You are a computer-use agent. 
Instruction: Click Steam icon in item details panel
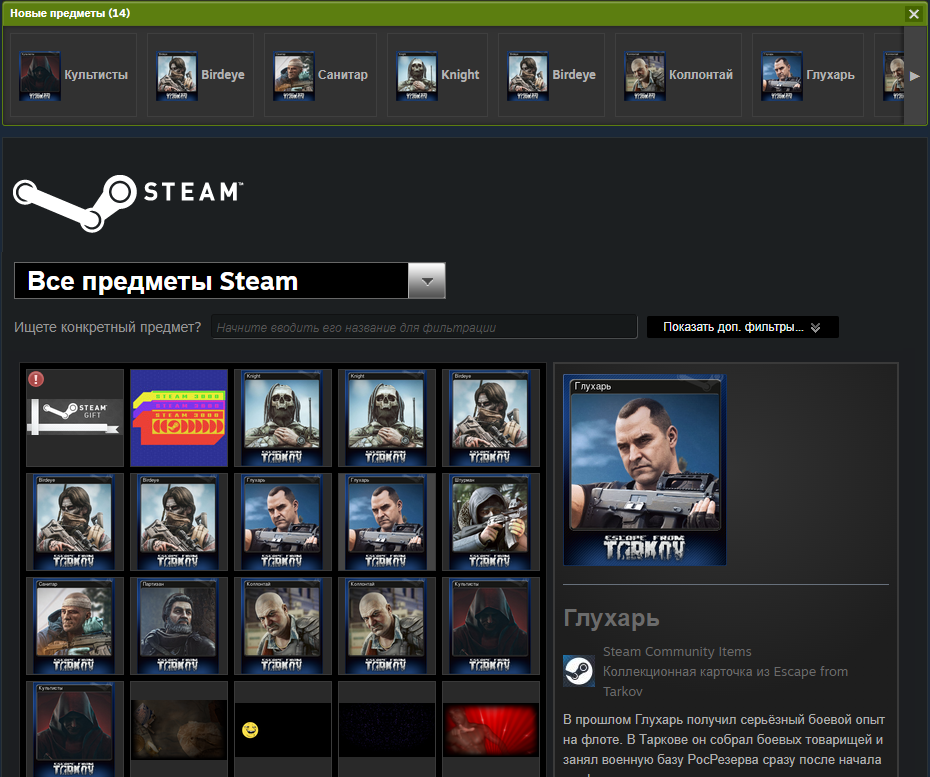(x=579, y=671)
